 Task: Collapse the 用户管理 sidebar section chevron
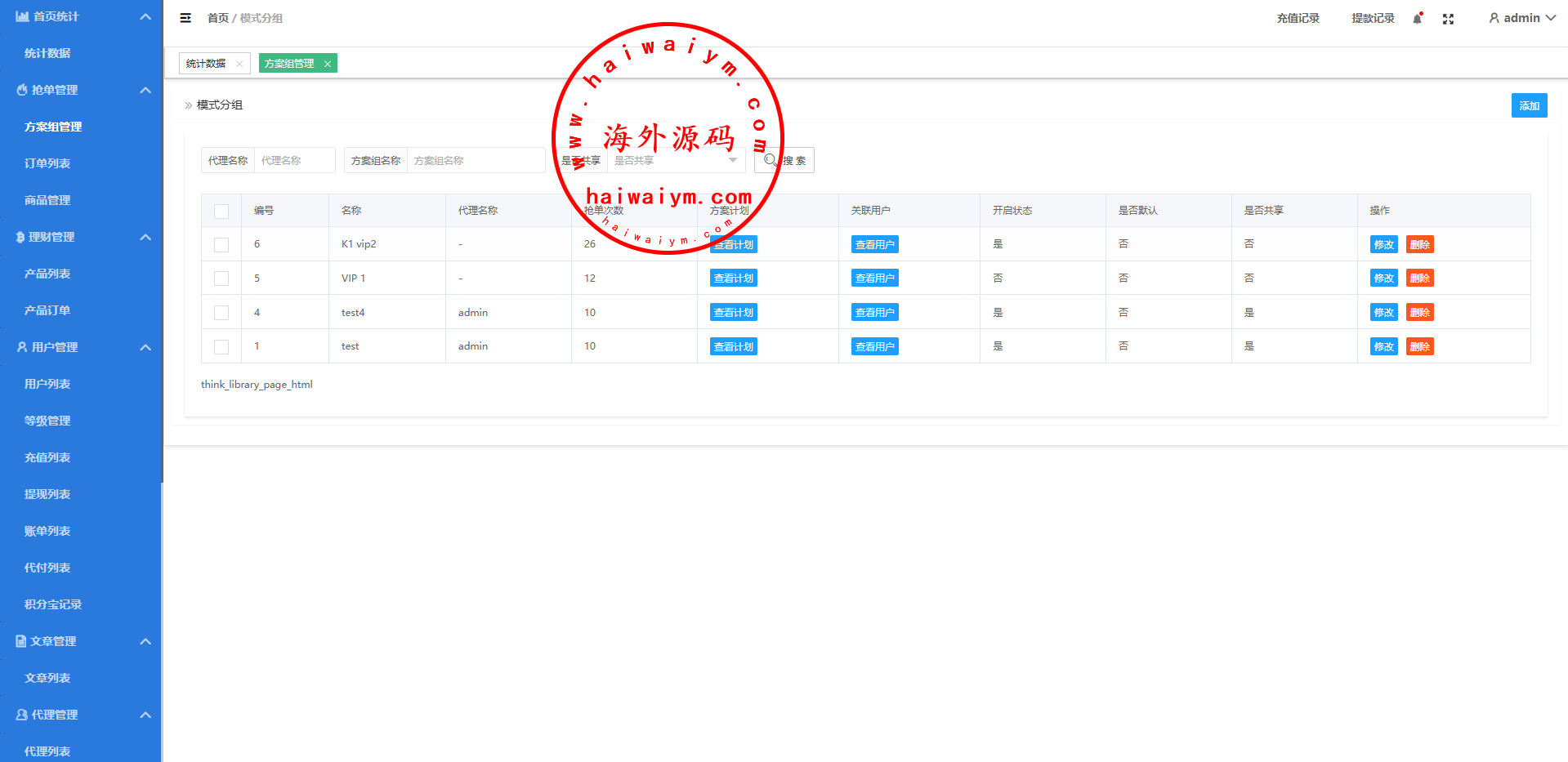[145, 347]
